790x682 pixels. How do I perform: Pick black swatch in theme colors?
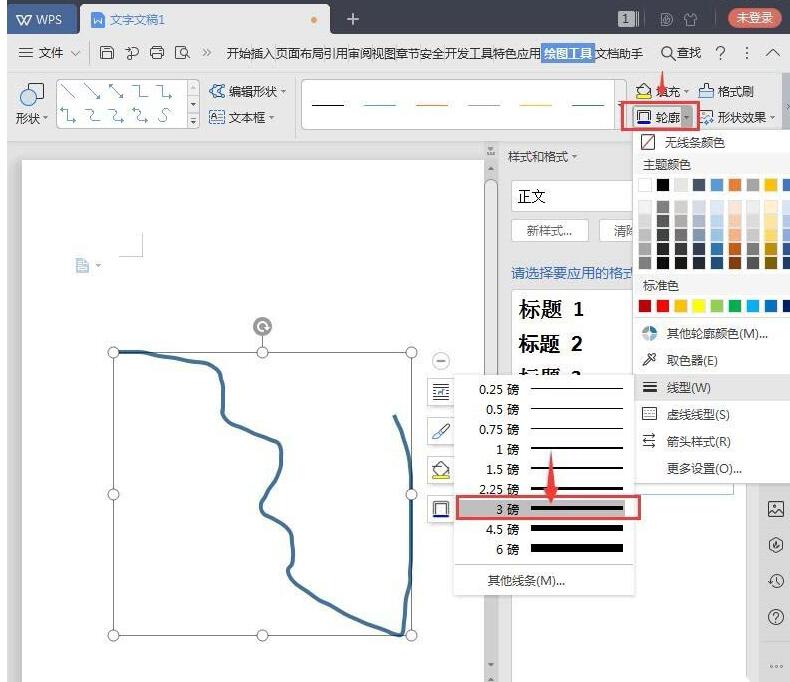pos(663,185)
